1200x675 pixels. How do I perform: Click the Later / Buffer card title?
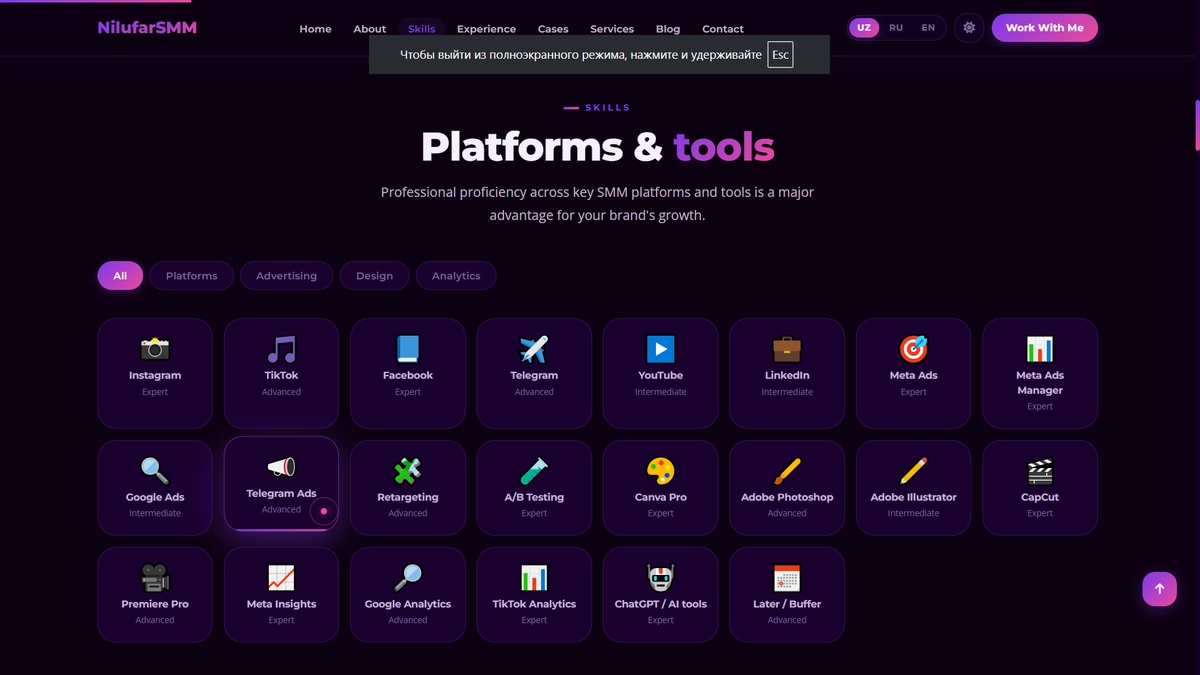(787, 605)
